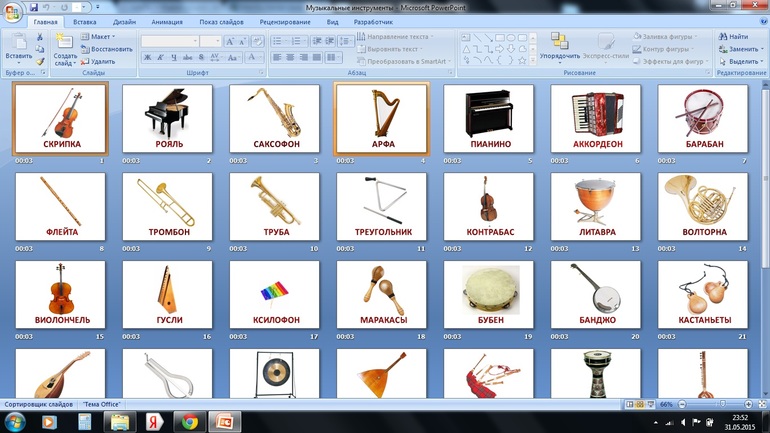This screenshot has width=770, height=433.
Task: Switch to the Вставка ribbon tab
Action: tap(85, 20)
